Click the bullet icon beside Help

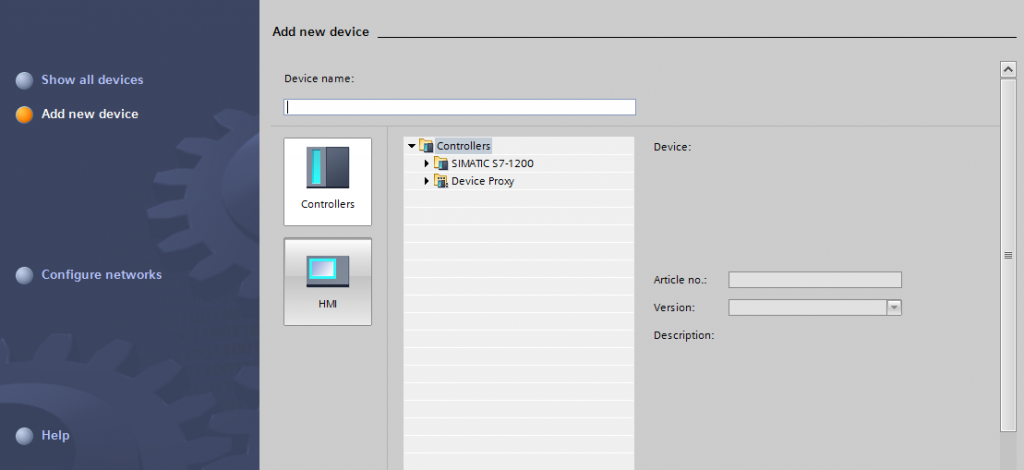tap(25, 436)
